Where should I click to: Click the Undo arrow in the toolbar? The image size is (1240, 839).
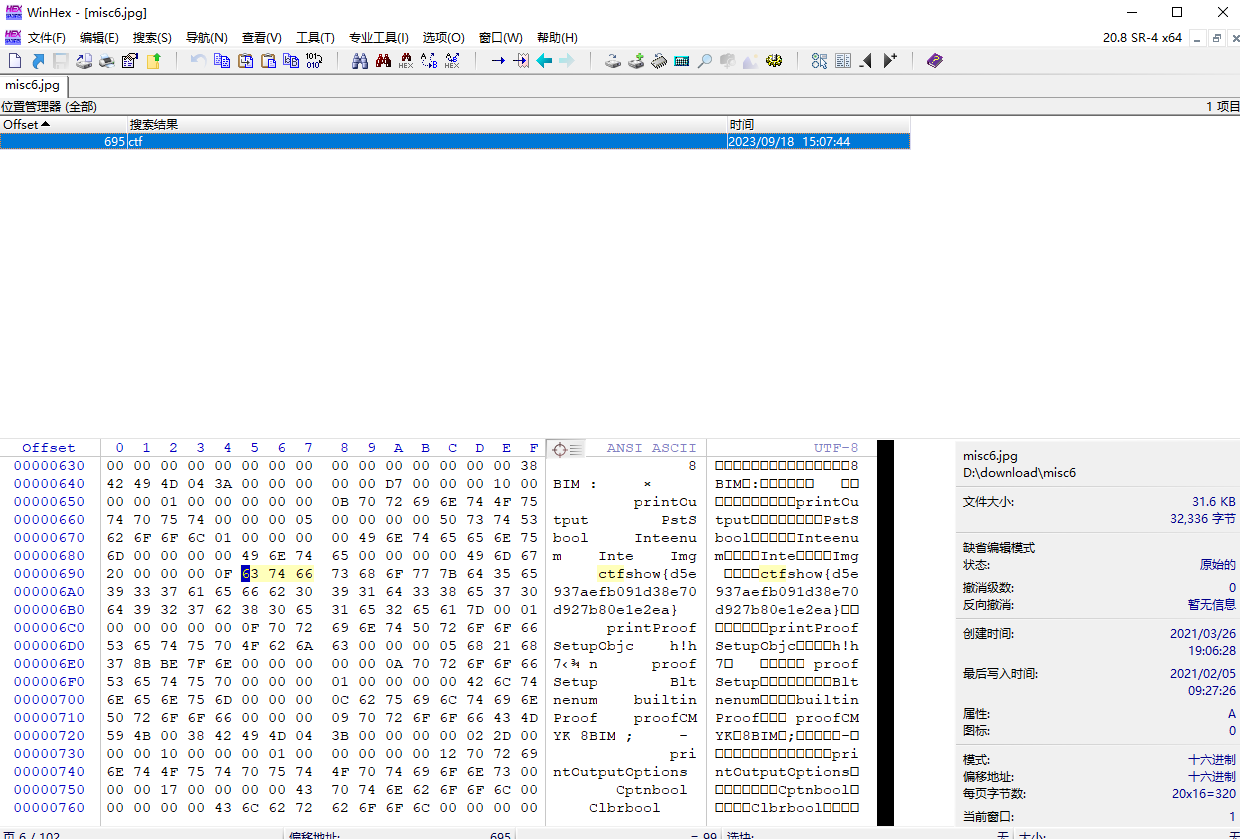pos(198,61)
